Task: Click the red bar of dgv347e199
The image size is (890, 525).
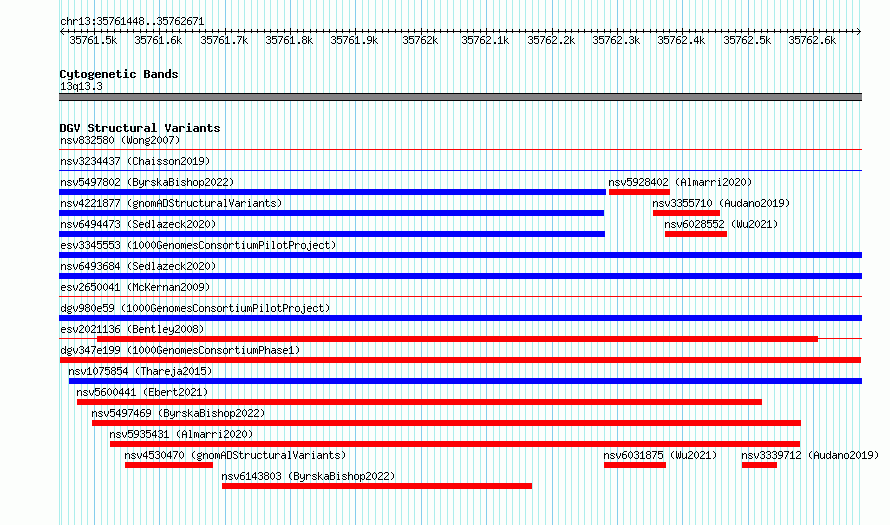Action: coord(460,360)
